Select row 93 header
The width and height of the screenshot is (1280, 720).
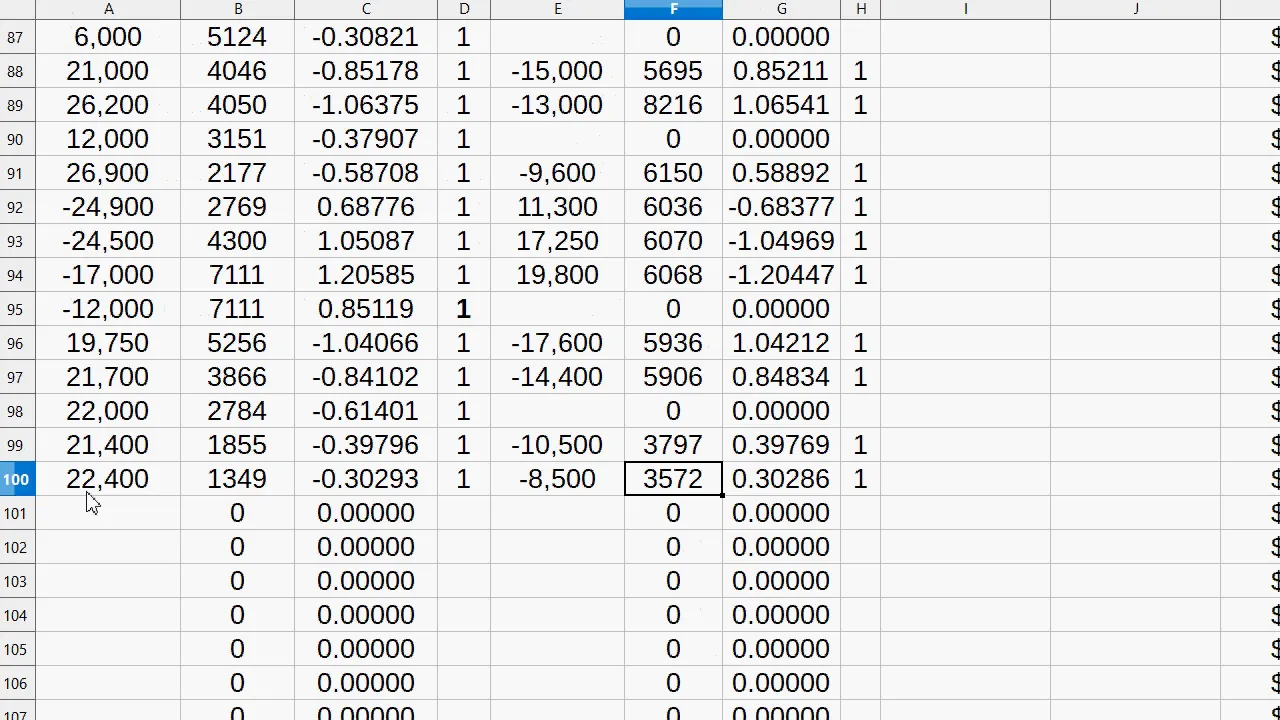[17, 241]
